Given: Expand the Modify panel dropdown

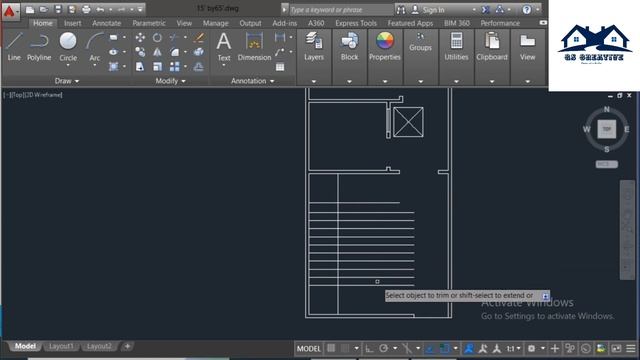Looking at the screenshot, I should [x=171, y=81].
